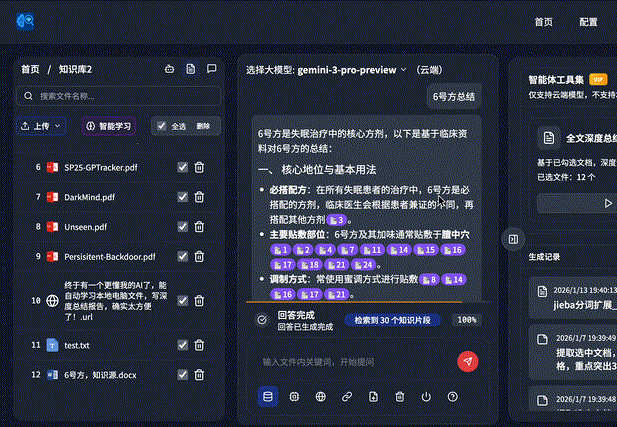Open the 2026/1/7 19:39:49 generation record

point(573,352)
